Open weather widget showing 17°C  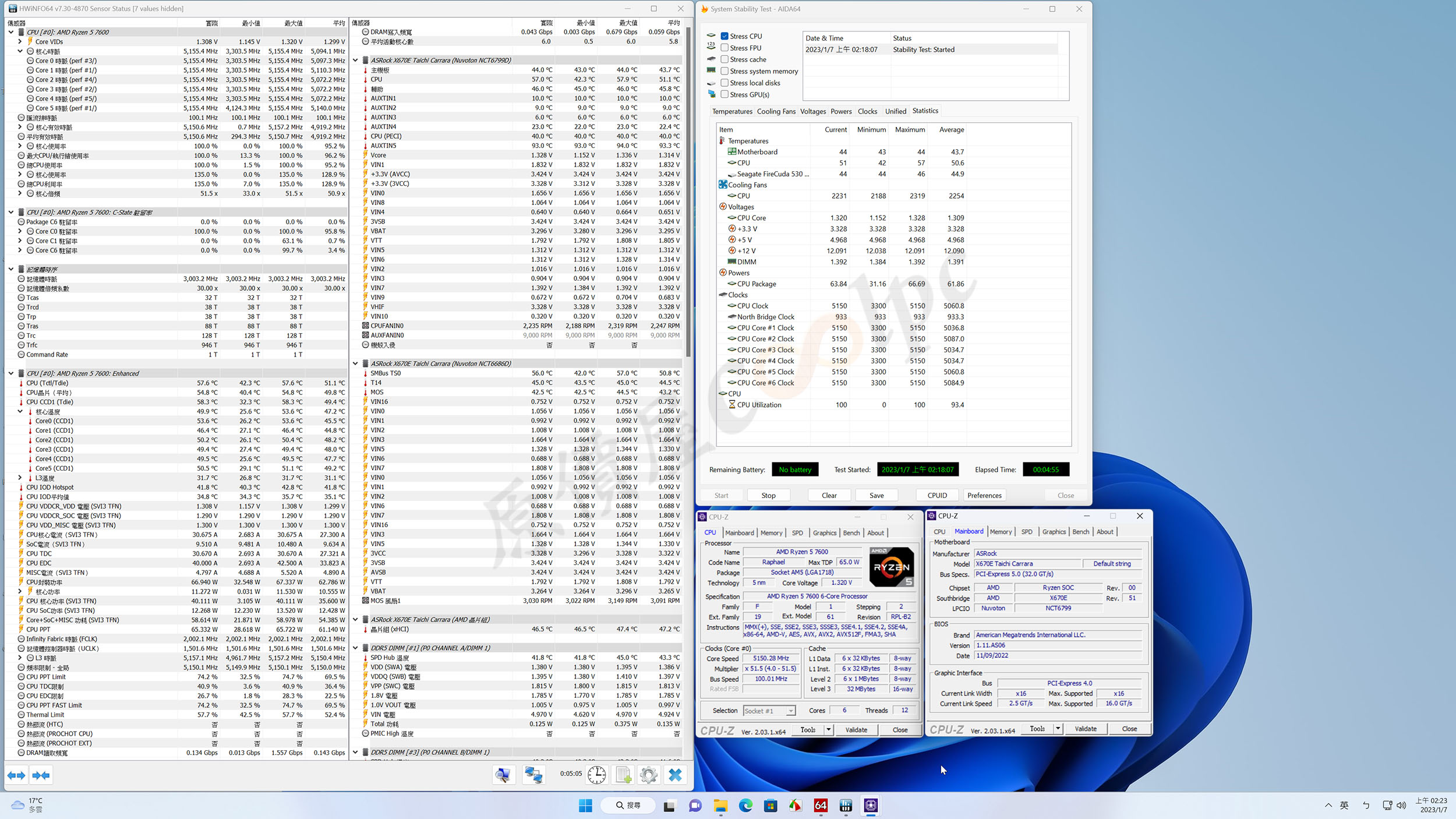point(27,806)
